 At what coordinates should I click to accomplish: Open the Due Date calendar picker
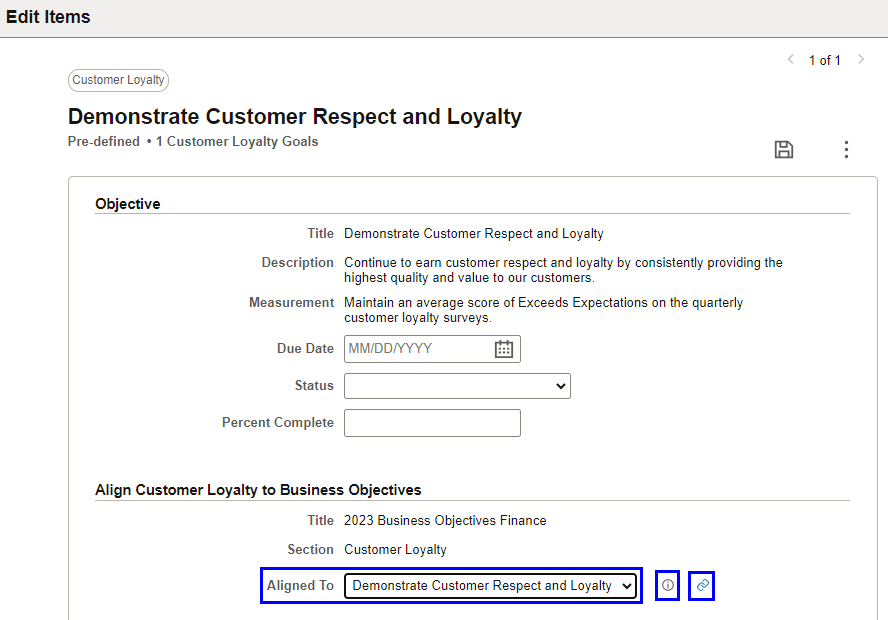click(x=505, y=348)
